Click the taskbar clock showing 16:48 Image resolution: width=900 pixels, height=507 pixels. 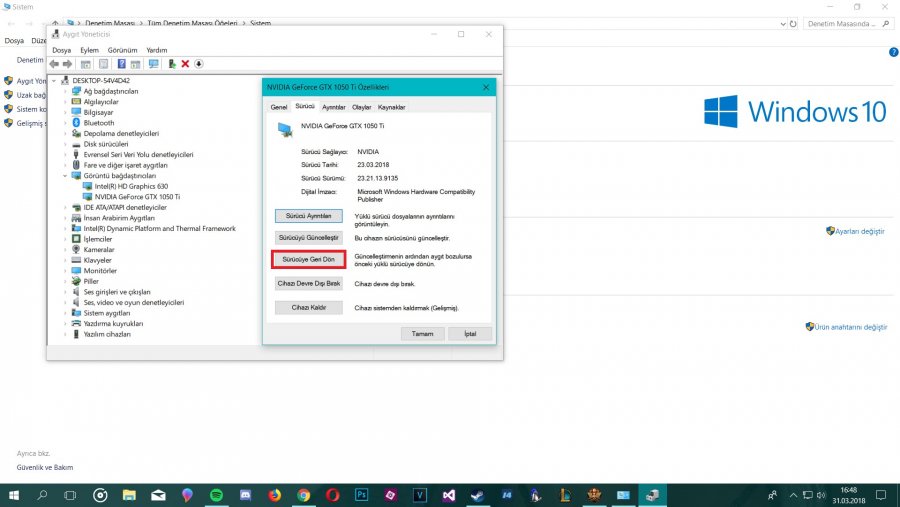tap(848, 495)
